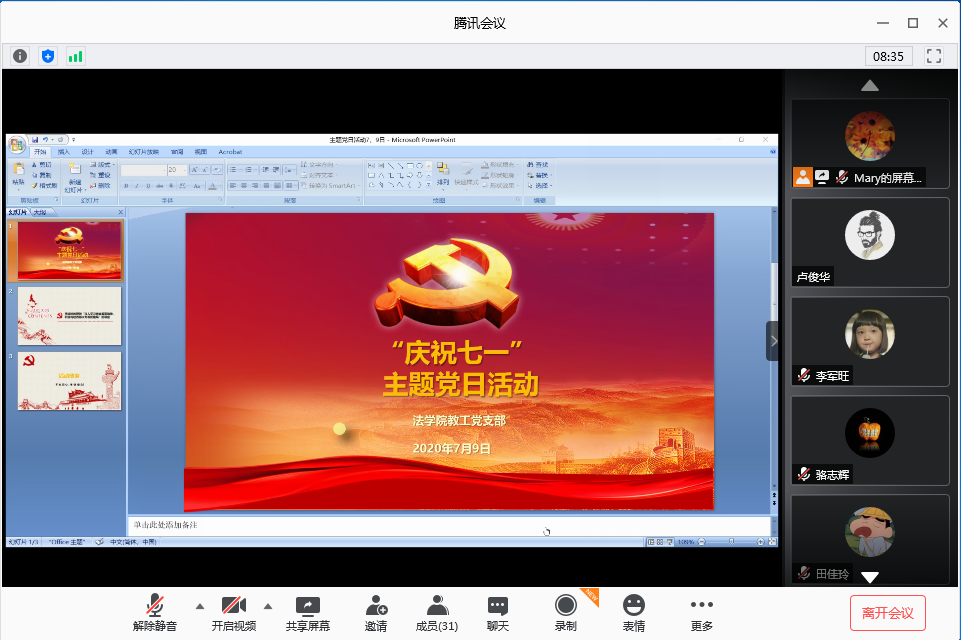Open the 动画 ribbon tab in PowerPoint
Screen dimensions: 961x640
point(111,151)
